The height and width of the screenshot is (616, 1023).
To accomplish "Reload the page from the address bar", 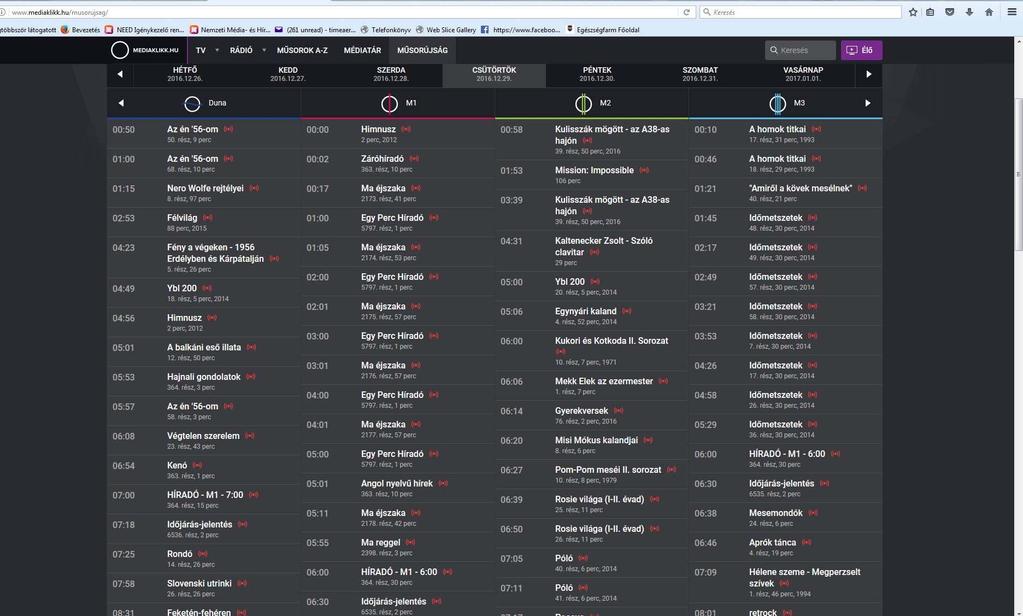I will tap(686, 12).
